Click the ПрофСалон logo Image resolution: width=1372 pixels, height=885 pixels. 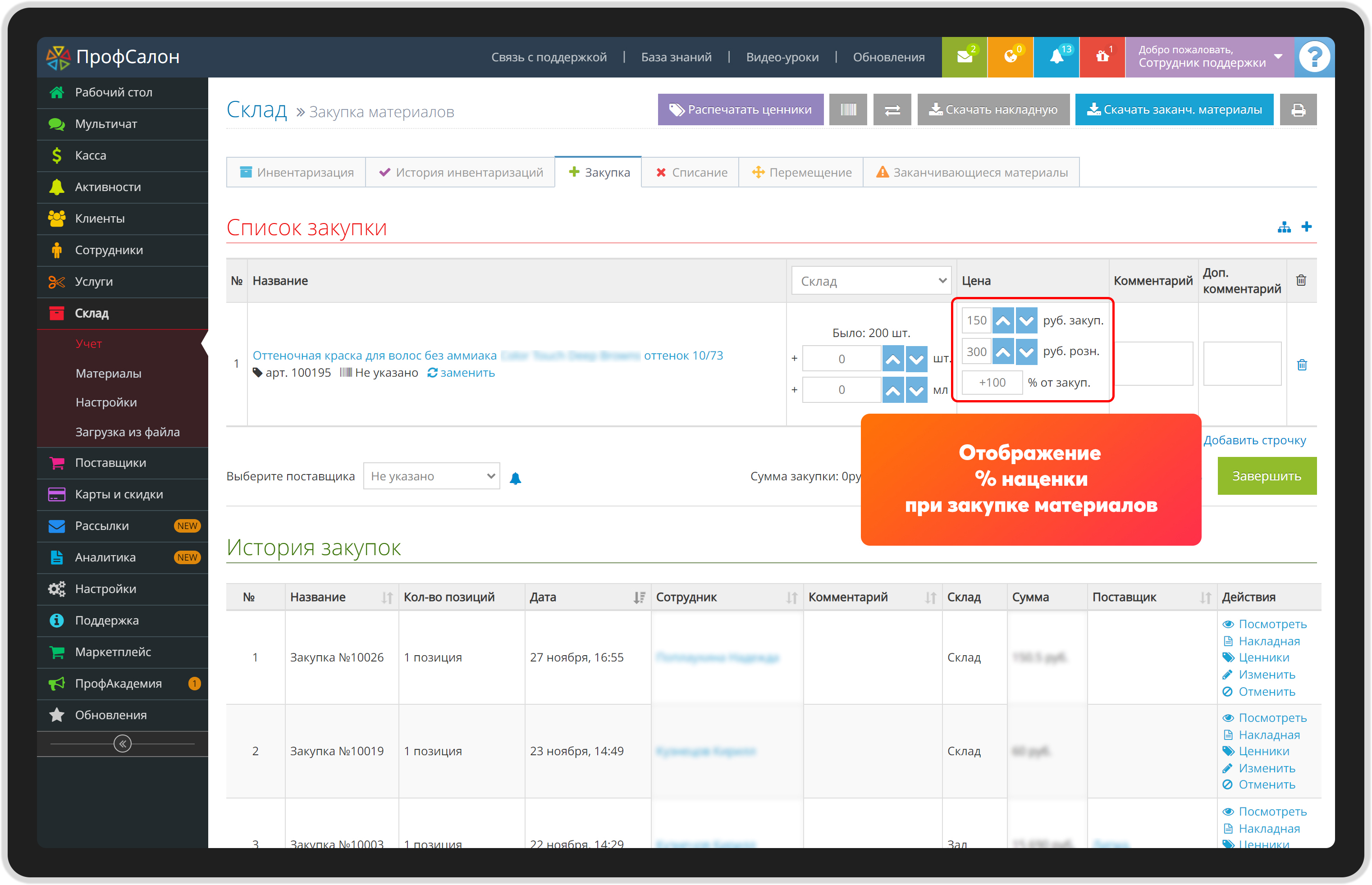pos(113,57)
